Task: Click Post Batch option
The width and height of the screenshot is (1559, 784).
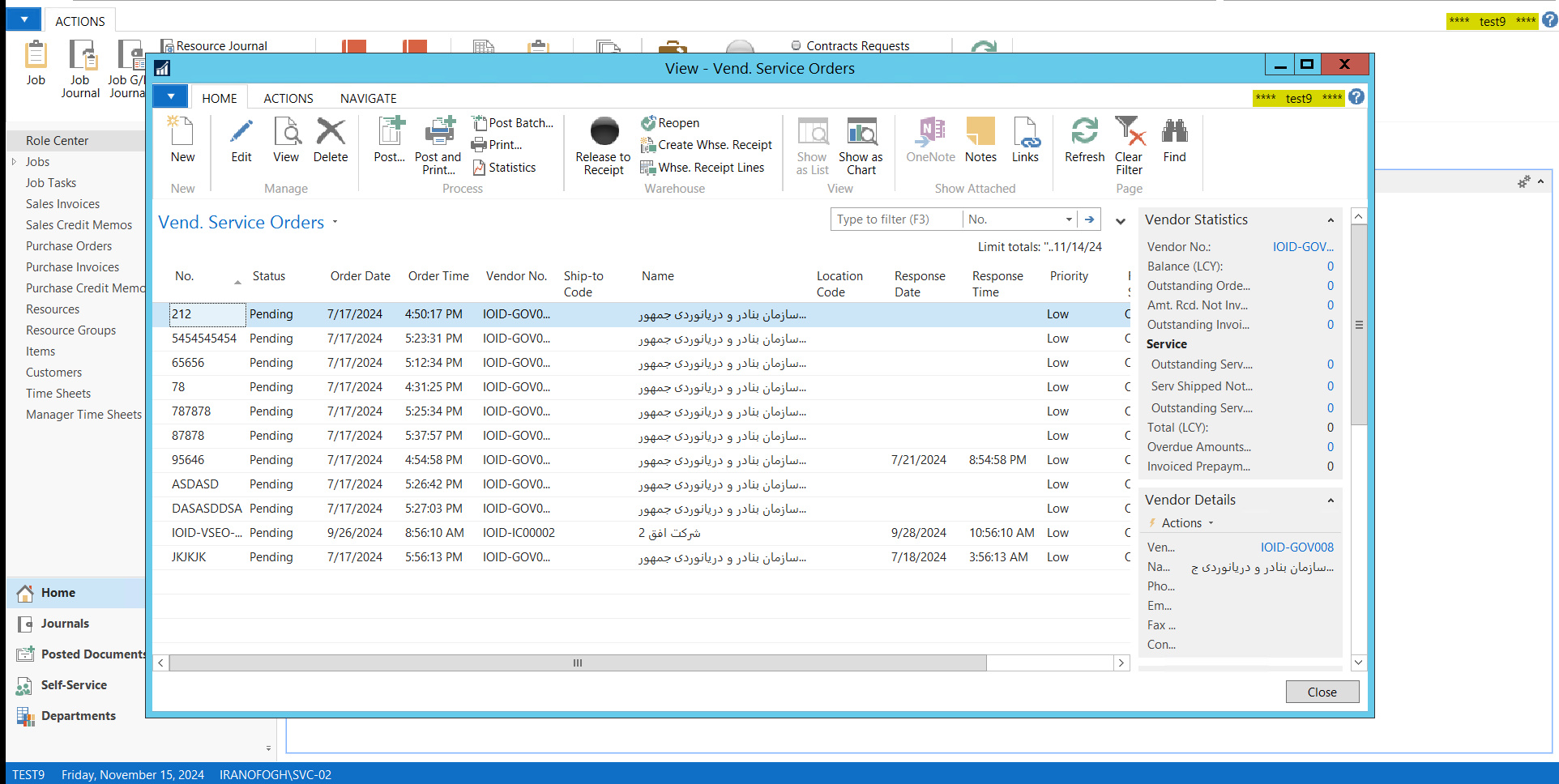Action: click(513, 123)
